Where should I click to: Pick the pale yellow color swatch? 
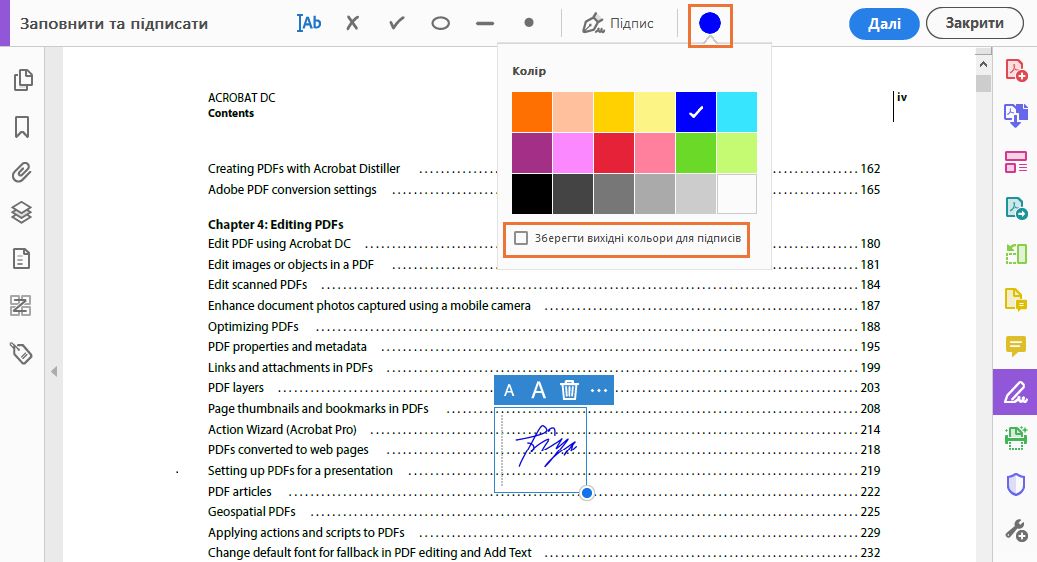coord(655,112)
